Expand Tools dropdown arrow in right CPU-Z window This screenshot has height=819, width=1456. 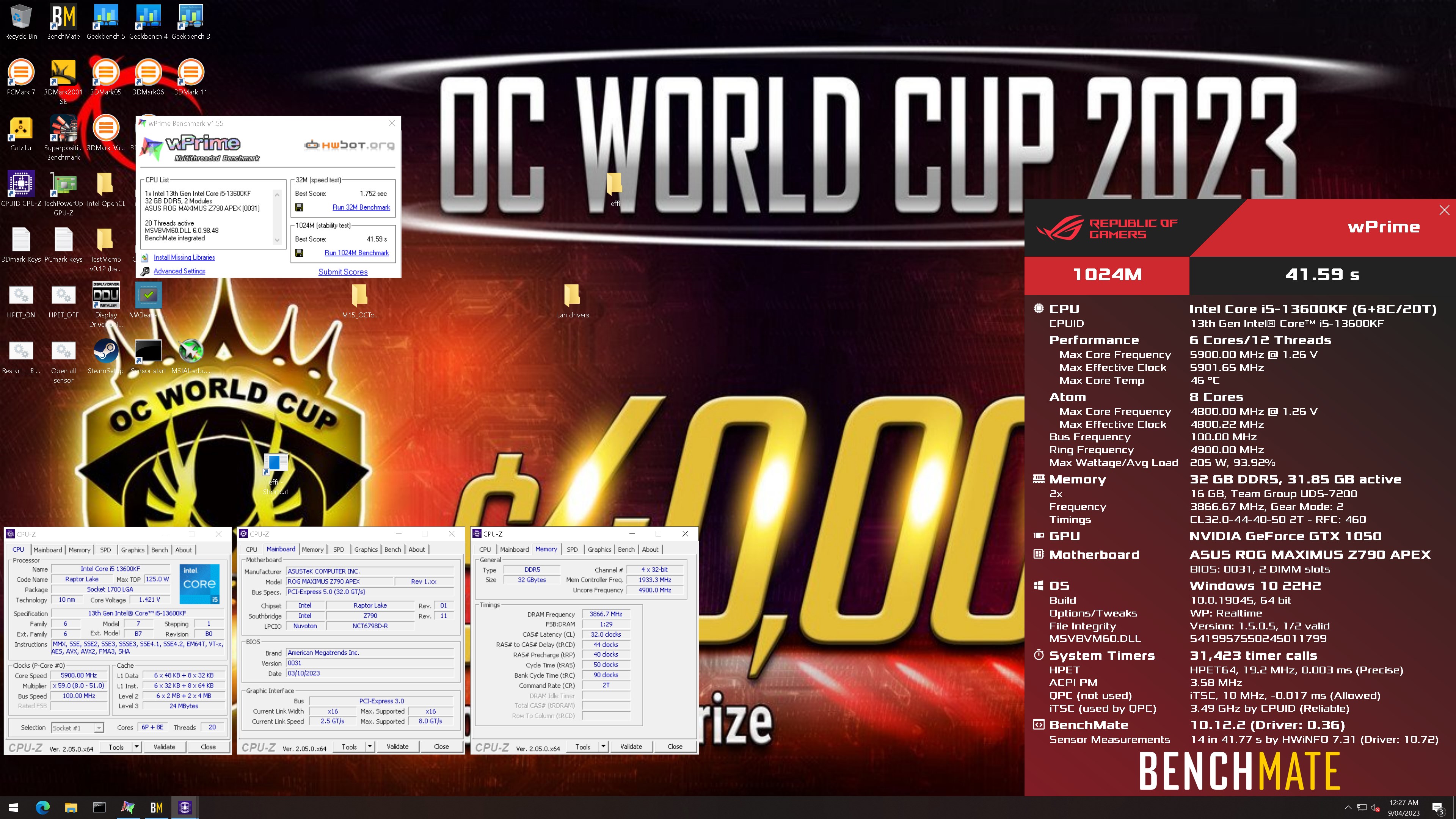pyautogui.click(x=603, y=747)
